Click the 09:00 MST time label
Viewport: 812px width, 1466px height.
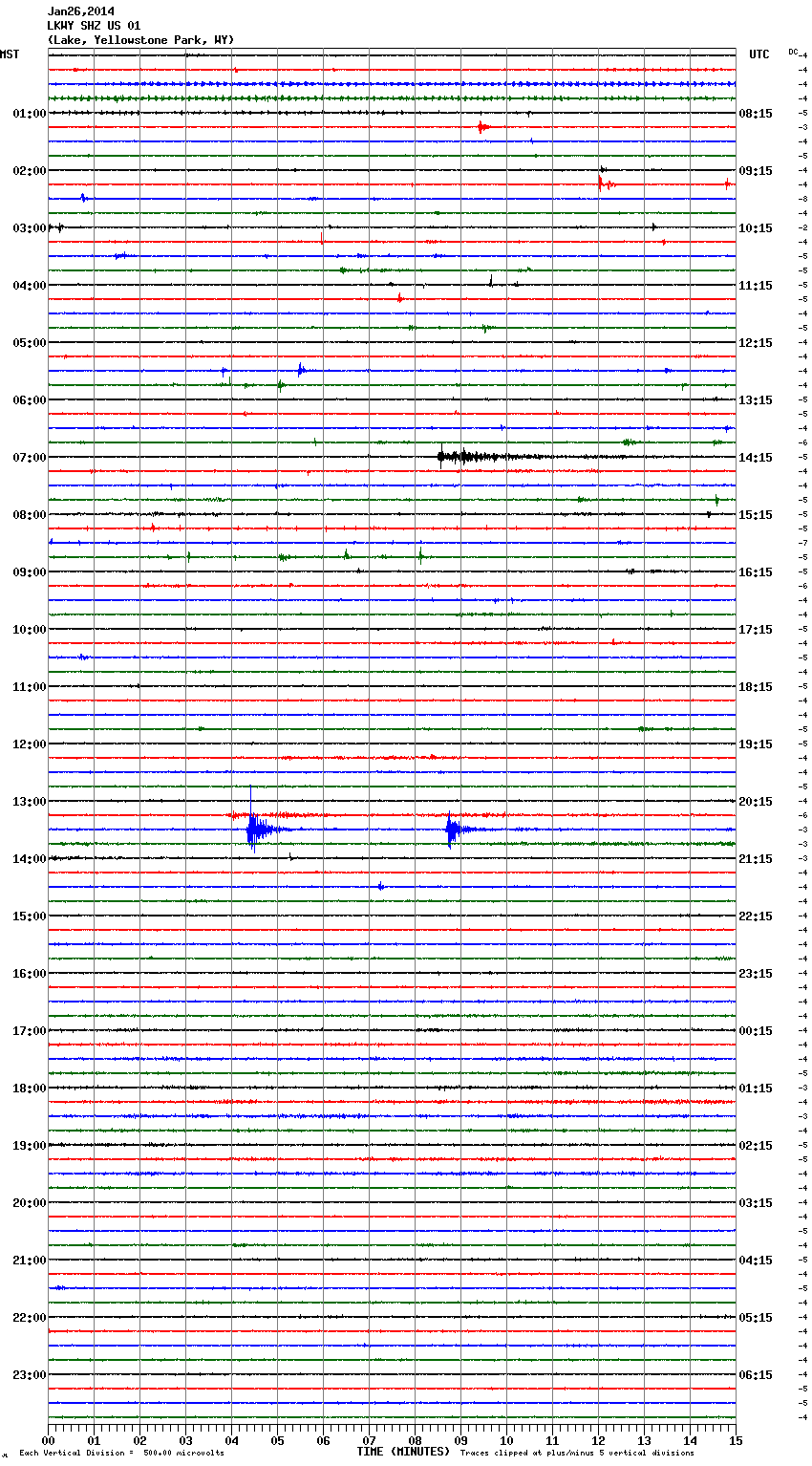(29, 572)
